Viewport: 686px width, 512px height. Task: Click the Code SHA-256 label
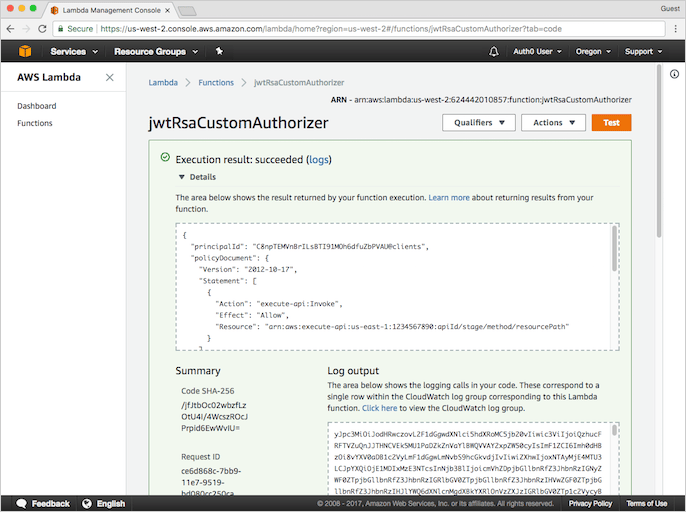pos(207,391)
